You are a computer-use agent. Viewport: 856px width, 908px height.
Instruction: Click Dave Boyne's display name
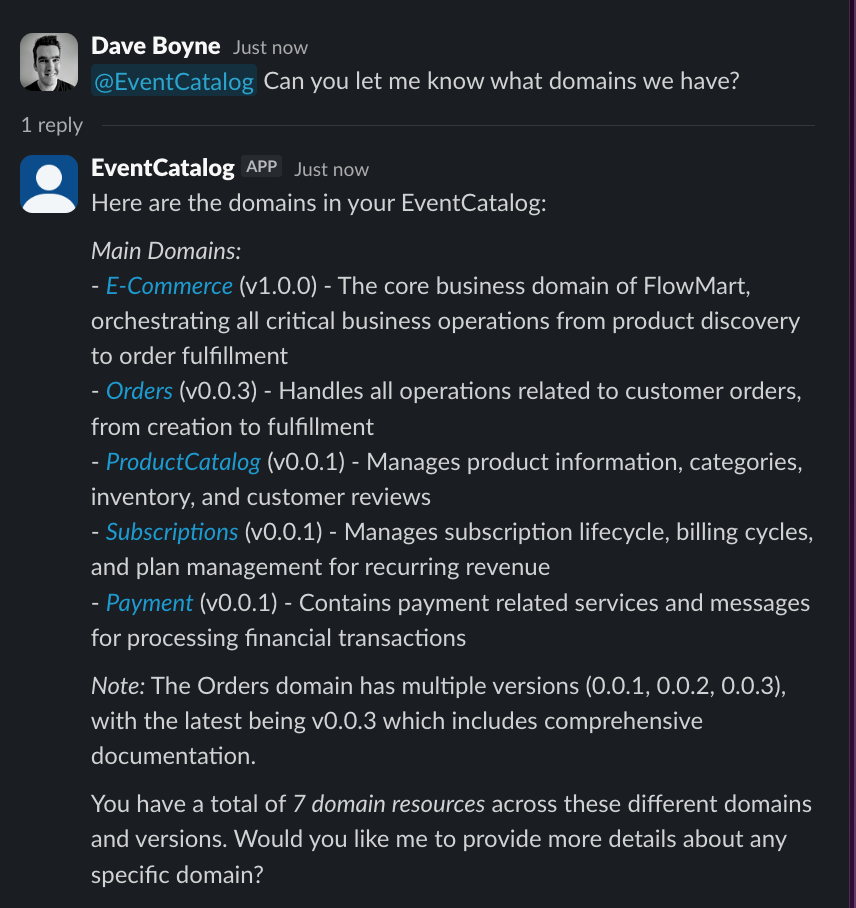click(155, 45)
